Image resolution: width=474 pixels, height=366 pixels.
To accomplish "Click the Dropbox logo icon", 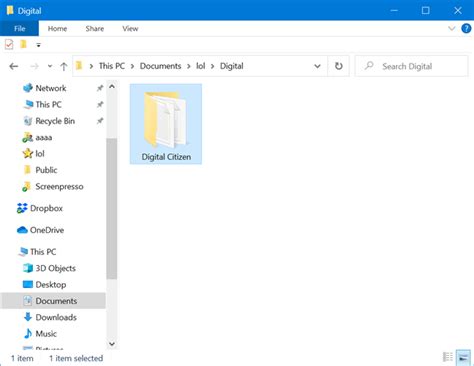I will (x=22, y=208).
